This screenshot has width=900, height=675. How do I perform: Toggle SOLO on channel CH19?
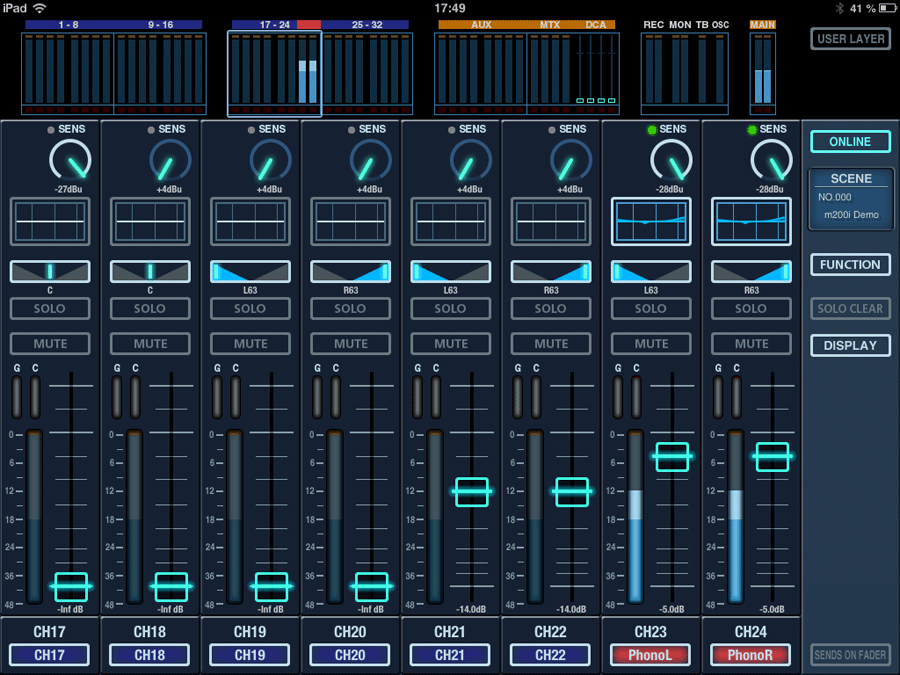coord(250,309)
